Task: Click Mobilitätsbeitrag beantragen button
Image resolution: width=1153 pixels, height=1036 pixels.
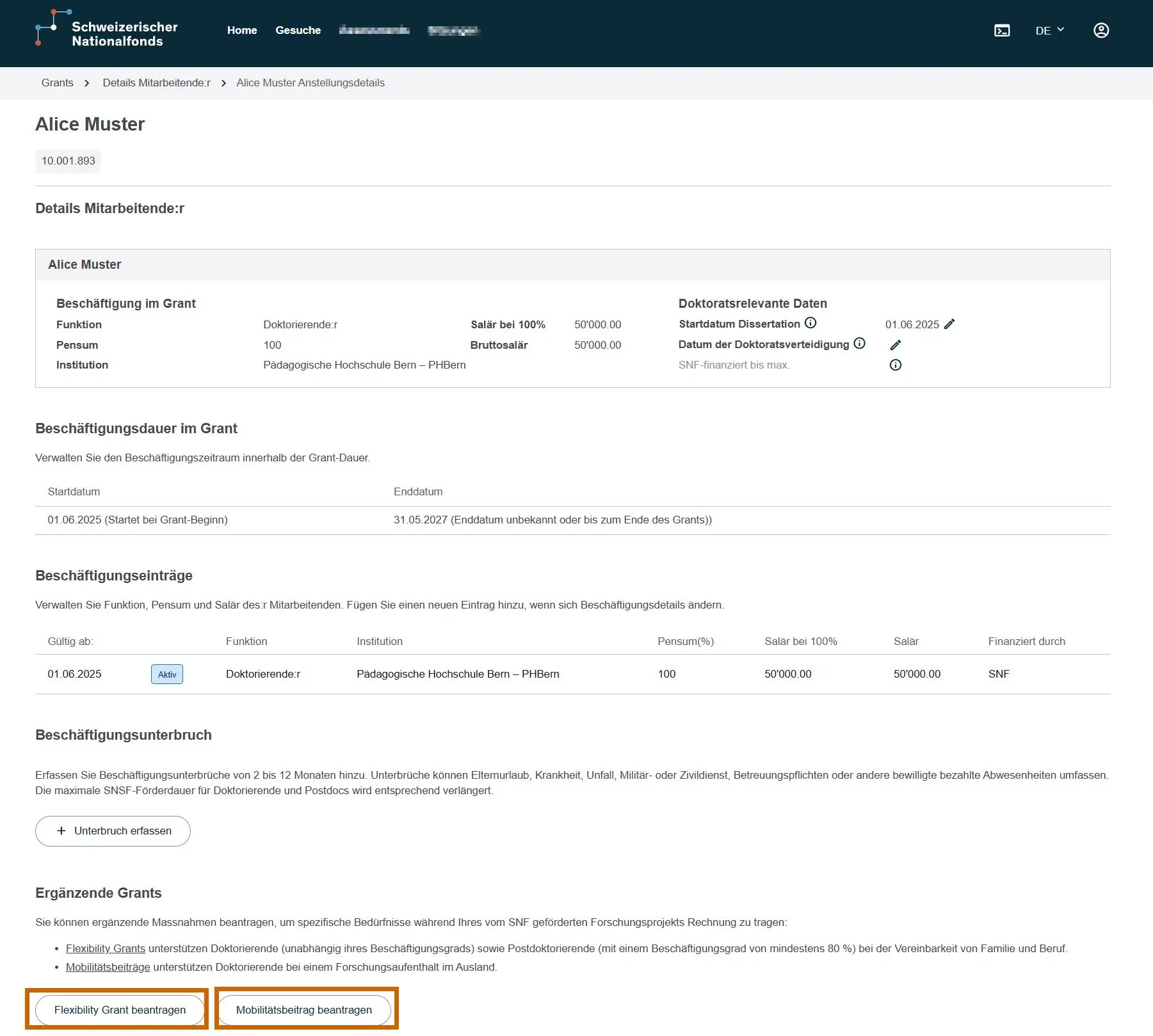Action: point(304,1010)
